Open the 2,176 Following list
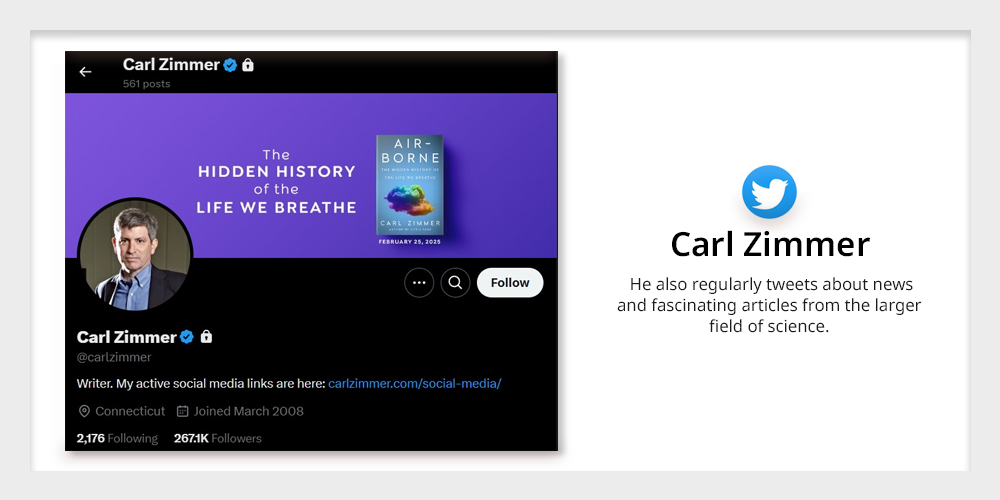Viewport: 1000px width, 500px height. pos(117,438)
